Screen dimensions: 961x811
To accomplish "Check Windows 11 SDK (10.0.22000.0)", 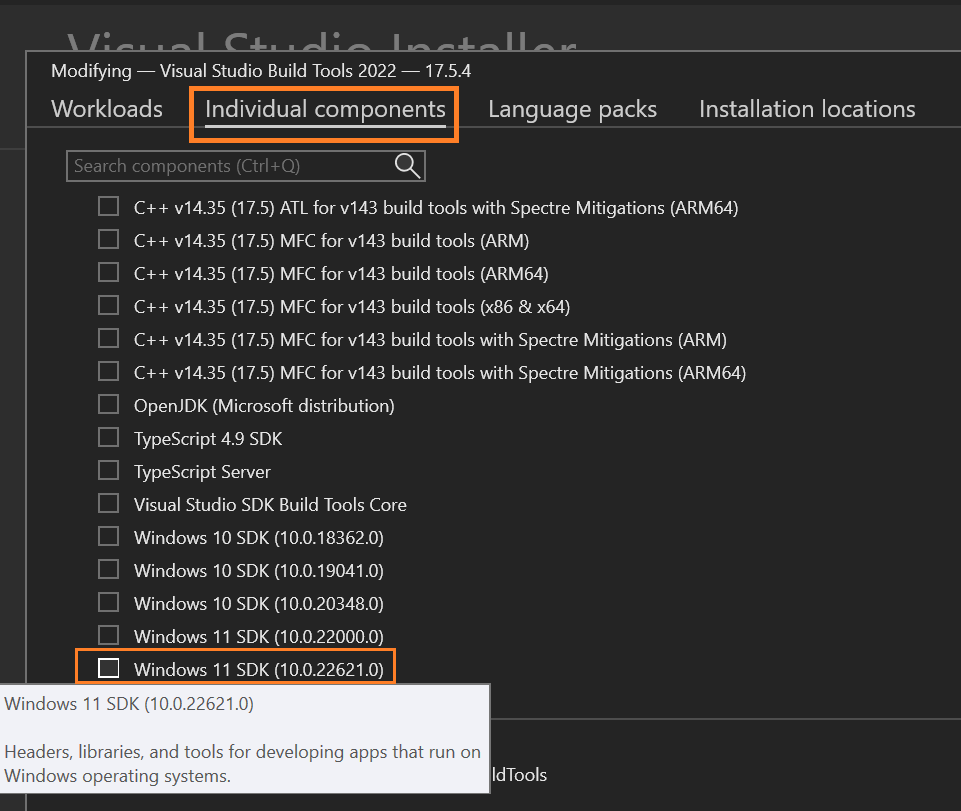I will [109, 635].
